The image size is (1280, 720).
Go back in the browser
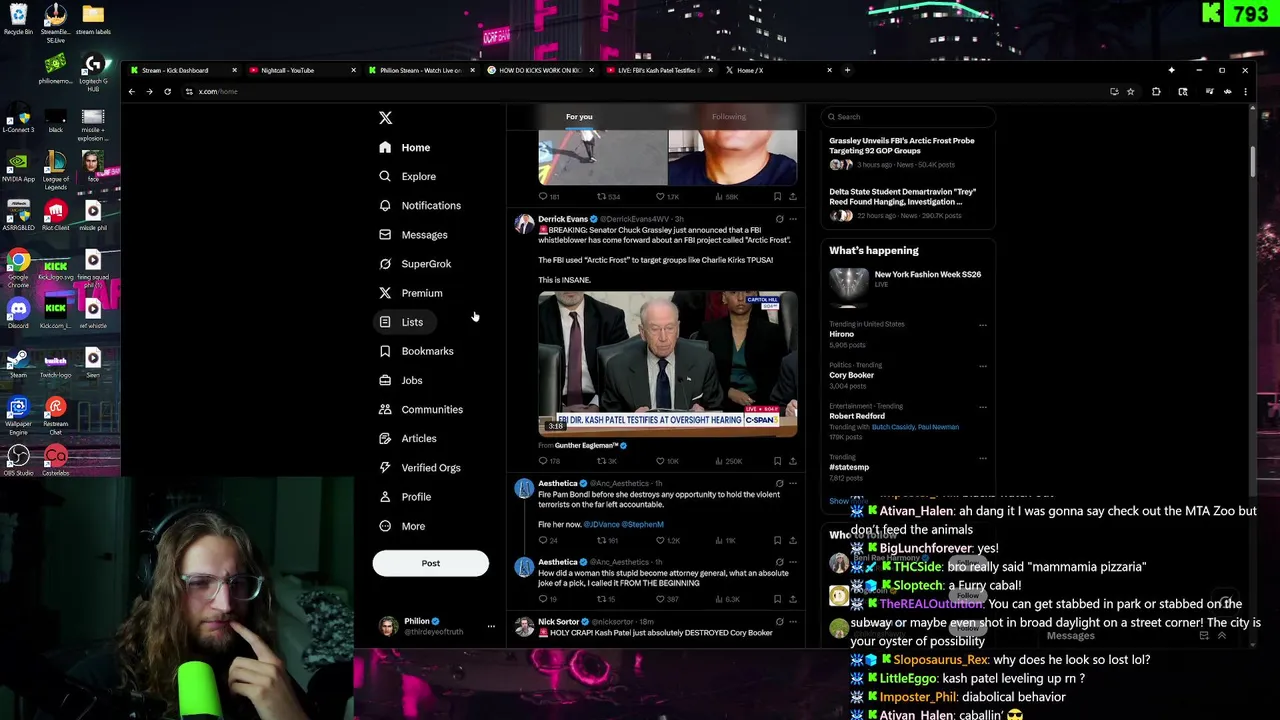[x=131, y=92]
